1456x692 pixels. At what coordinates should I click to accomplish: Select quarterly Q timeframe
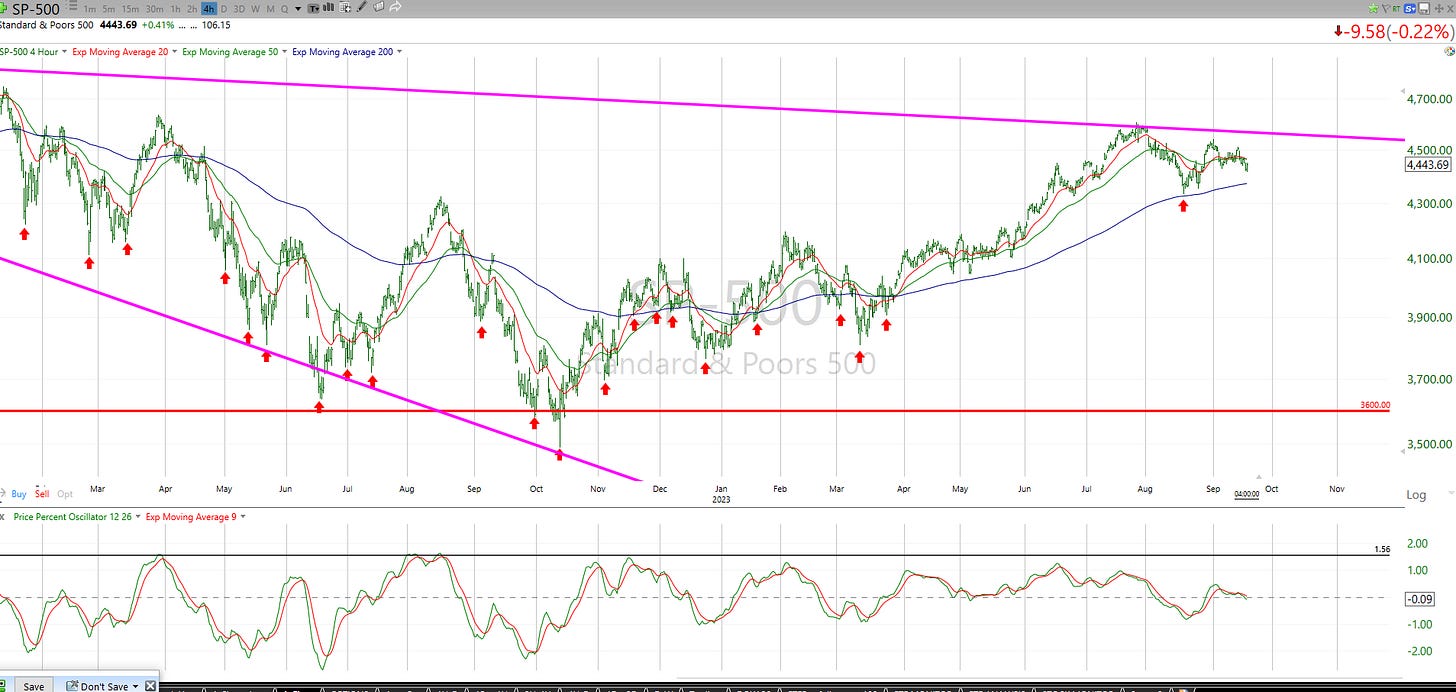284,9
